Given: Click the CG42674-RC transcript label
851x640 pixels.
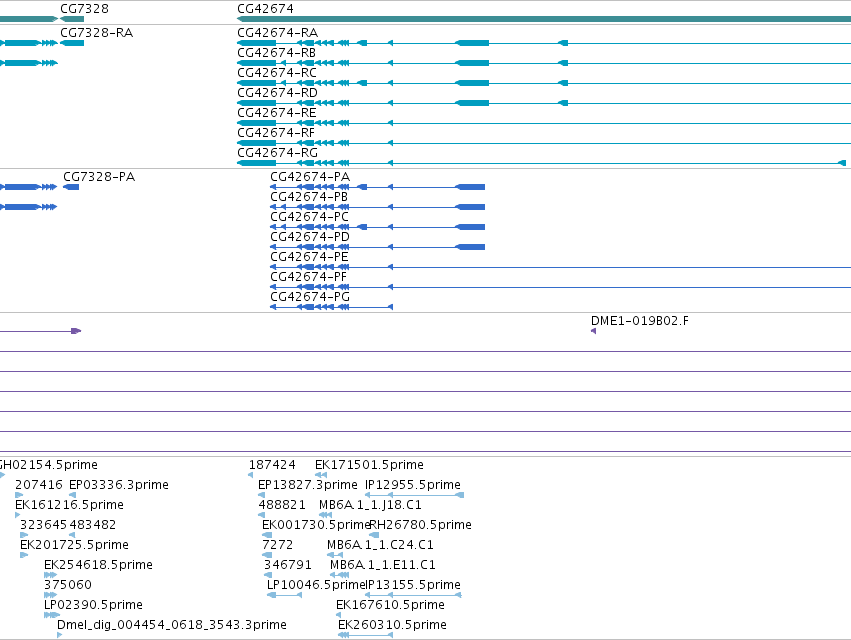Looking at the screenshot, I should coord(277,73).
